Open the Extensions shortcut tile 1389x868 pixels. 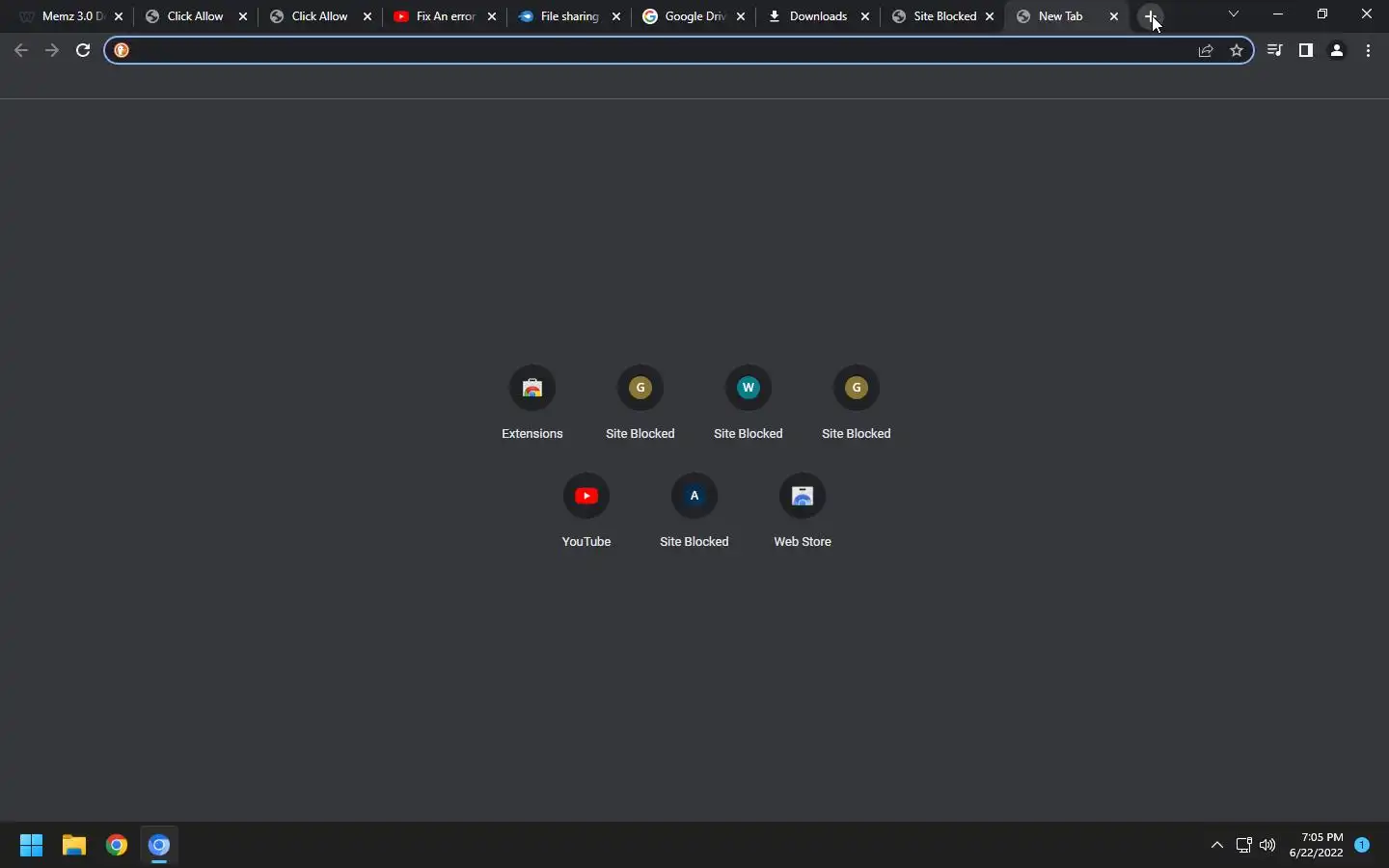coord(532,403)
